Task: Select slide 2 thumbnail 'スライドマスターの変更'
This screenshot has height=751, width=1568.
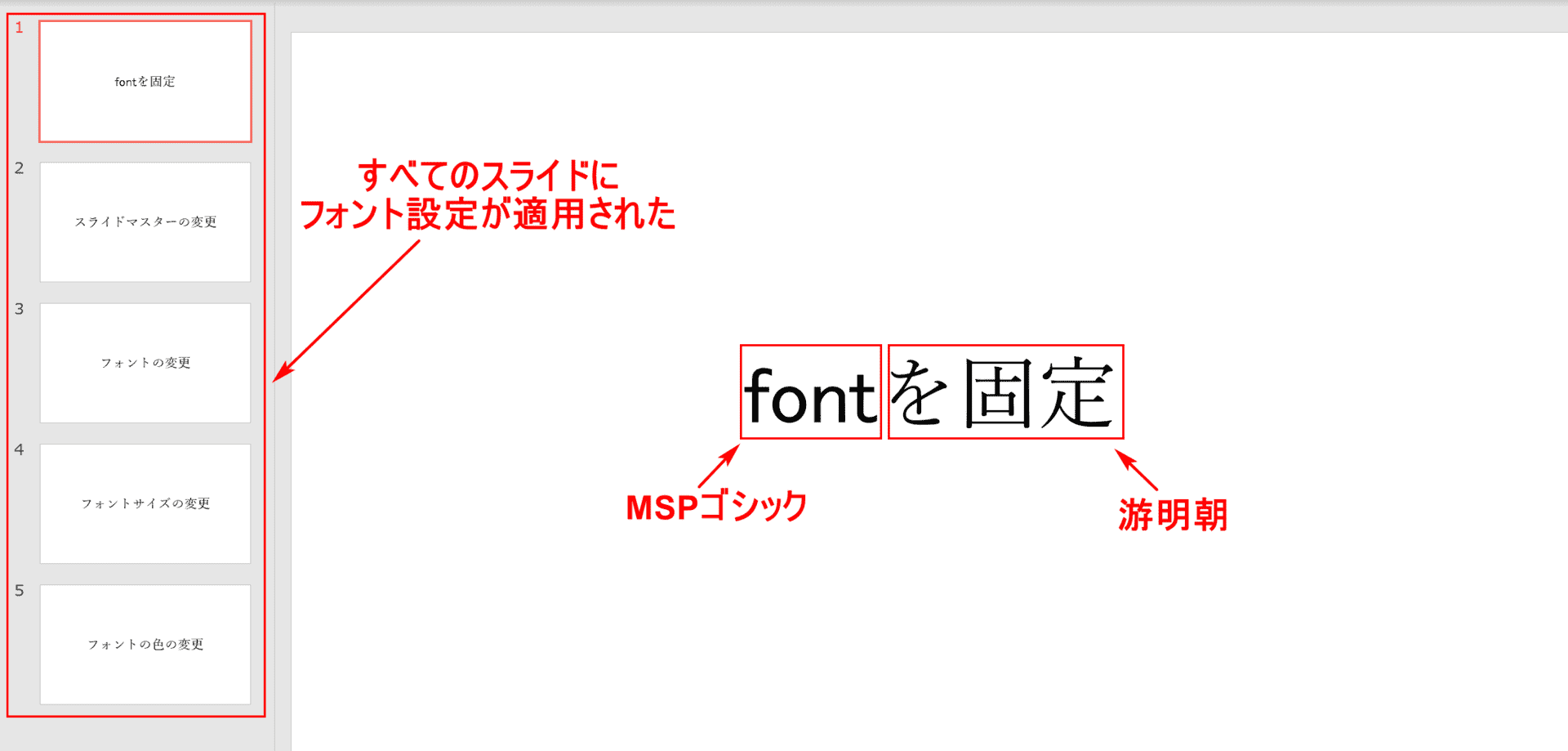Action: click(x=145, y=222)
